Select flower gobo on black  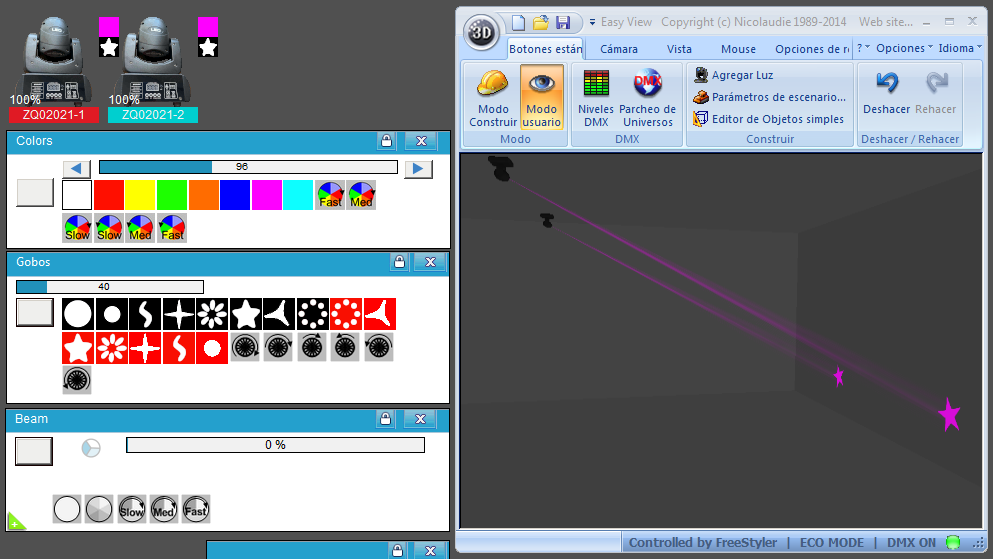click(212, 314)
